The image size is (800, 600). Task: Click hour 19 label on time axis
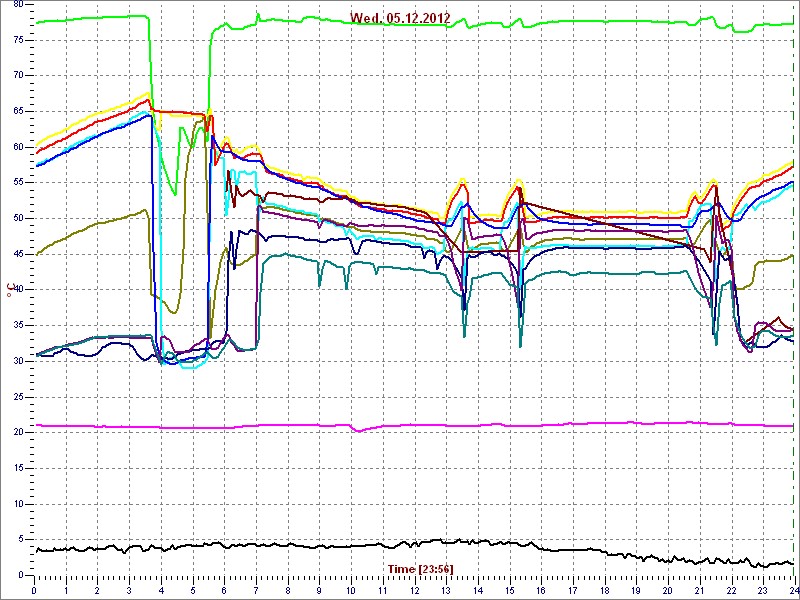[636, 588]
